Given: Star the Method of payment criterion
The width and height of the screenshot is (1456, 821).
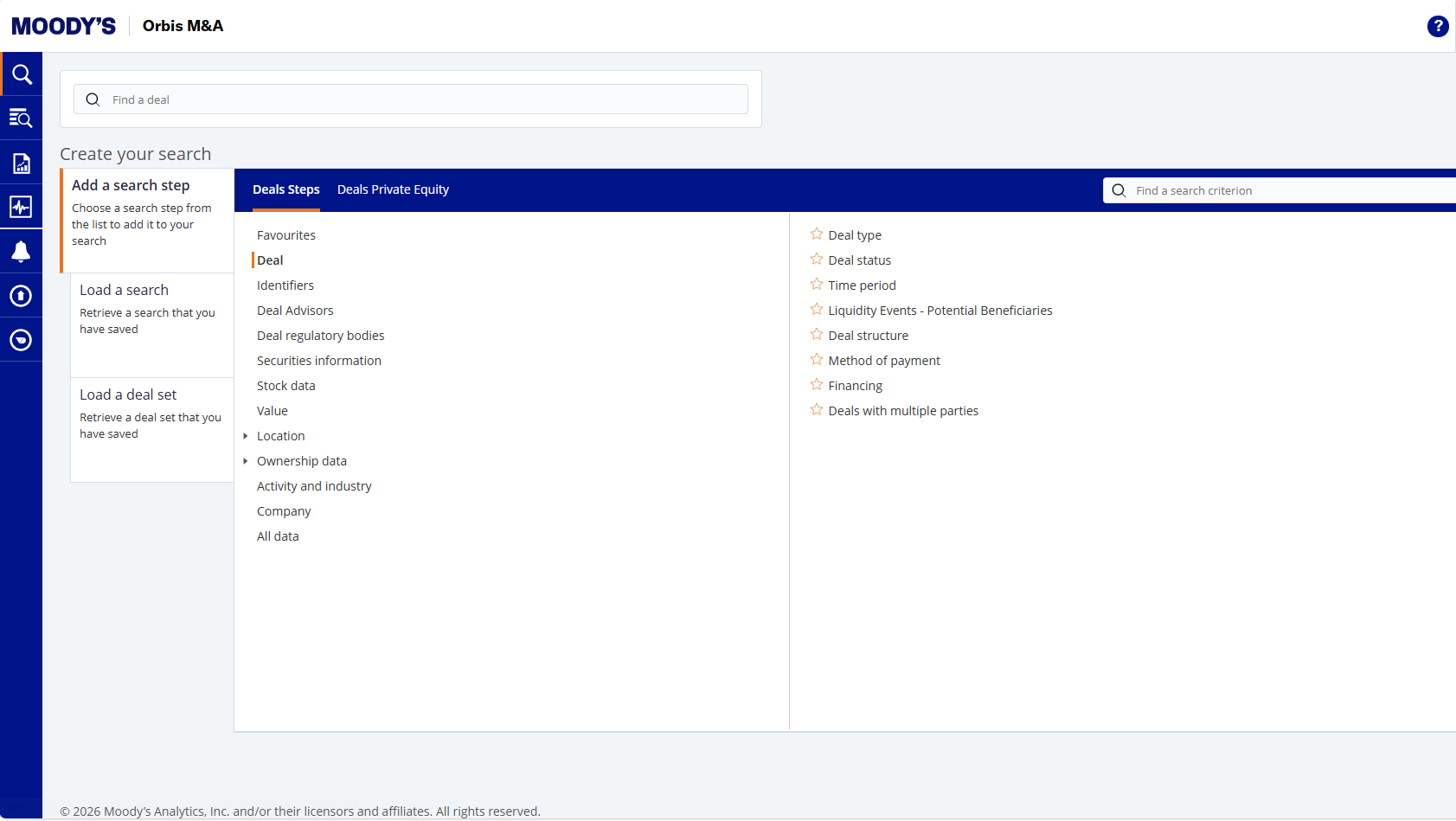Looking at the screenshot, I should click(x=817, y=360).
